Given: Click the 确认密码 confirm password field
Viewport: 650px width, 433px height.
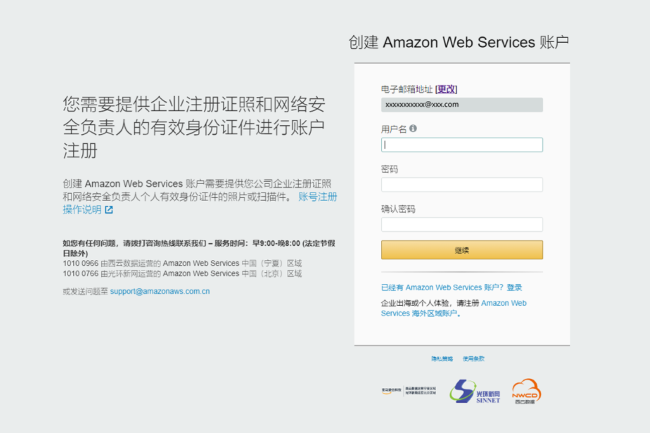Looking at the screenshot, I should [x=461, y=224].
